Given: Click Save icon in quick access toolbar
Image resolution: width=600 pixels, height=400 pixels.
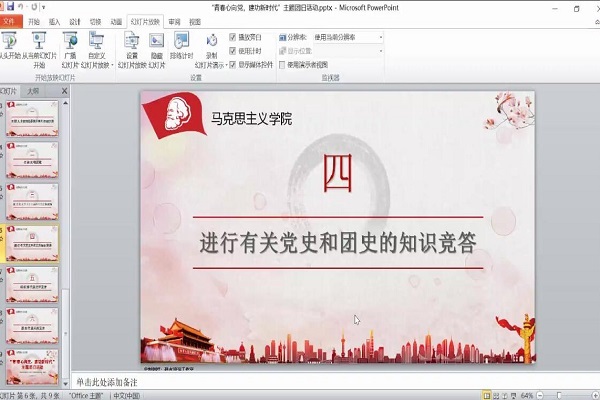Looking at the screenshot, I should tap(10, 7).
